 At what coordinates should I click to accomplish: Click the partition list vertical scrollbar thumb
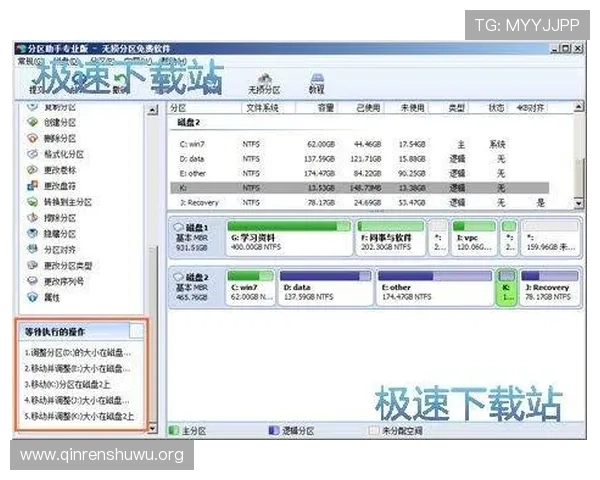[579, 177]
